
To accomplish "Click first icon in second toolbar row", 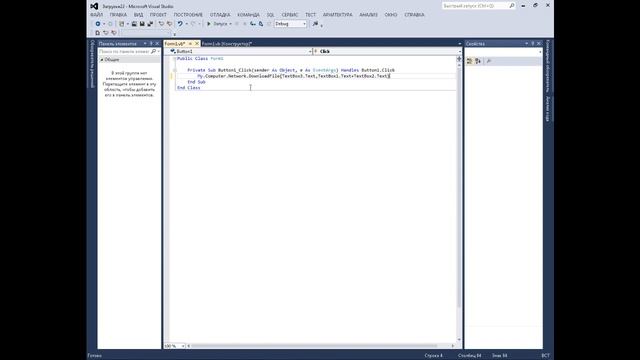I will pyautogui.click(x=98, y=33).
